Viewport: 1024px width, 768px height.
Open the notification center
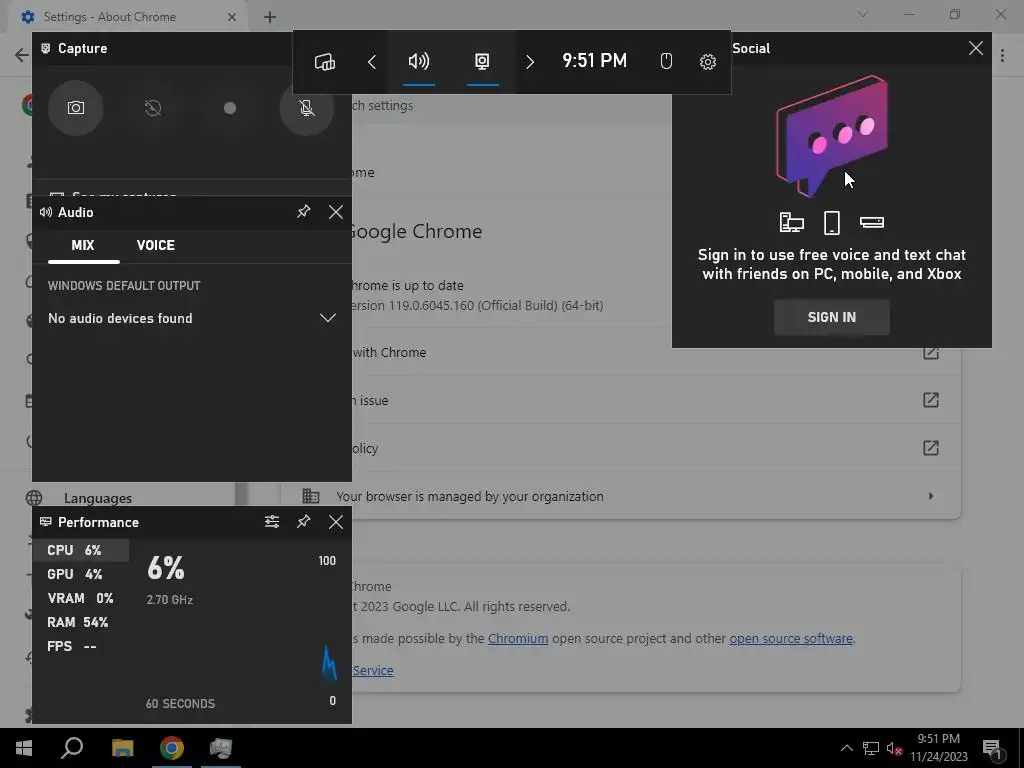click(993, 748)
